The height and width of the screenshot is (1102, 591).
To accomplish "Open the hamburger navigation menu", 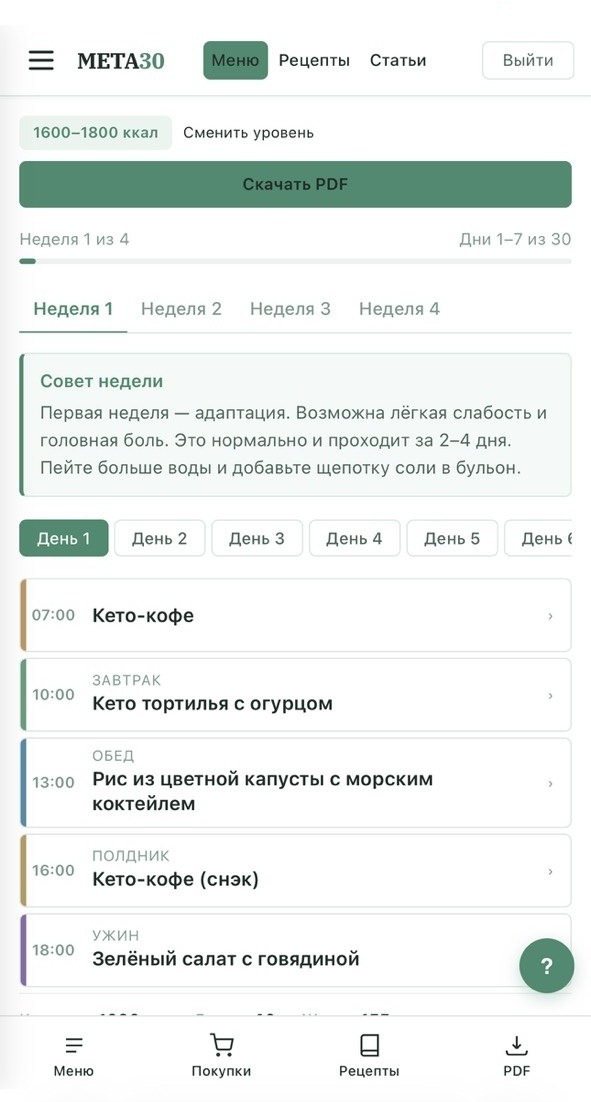I will [x=41, y=60].
